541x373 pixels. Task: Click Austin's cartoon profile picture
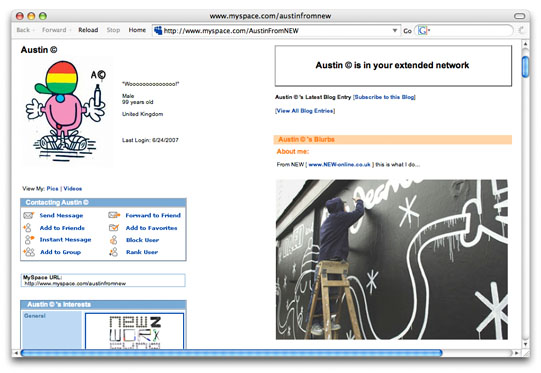[67, 111]
